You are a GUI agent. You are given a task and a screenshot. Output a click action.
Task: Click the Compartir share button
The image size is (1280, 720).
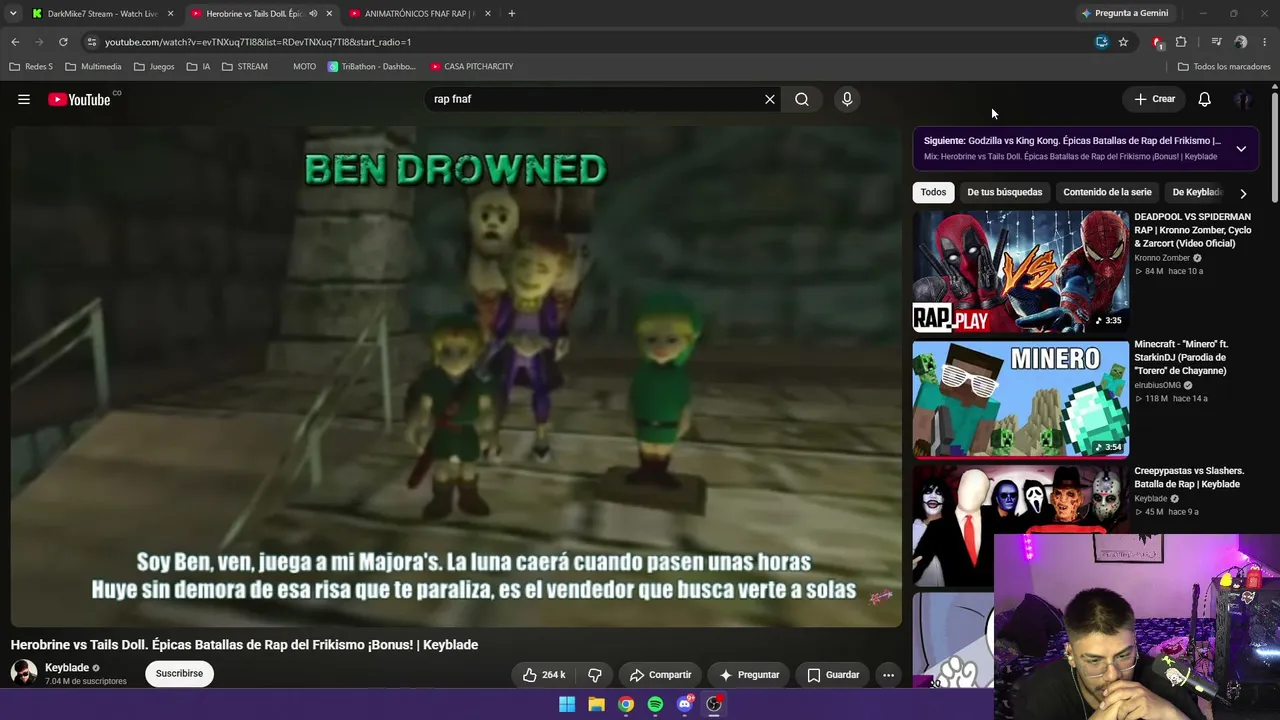click(x=660, y=675)
